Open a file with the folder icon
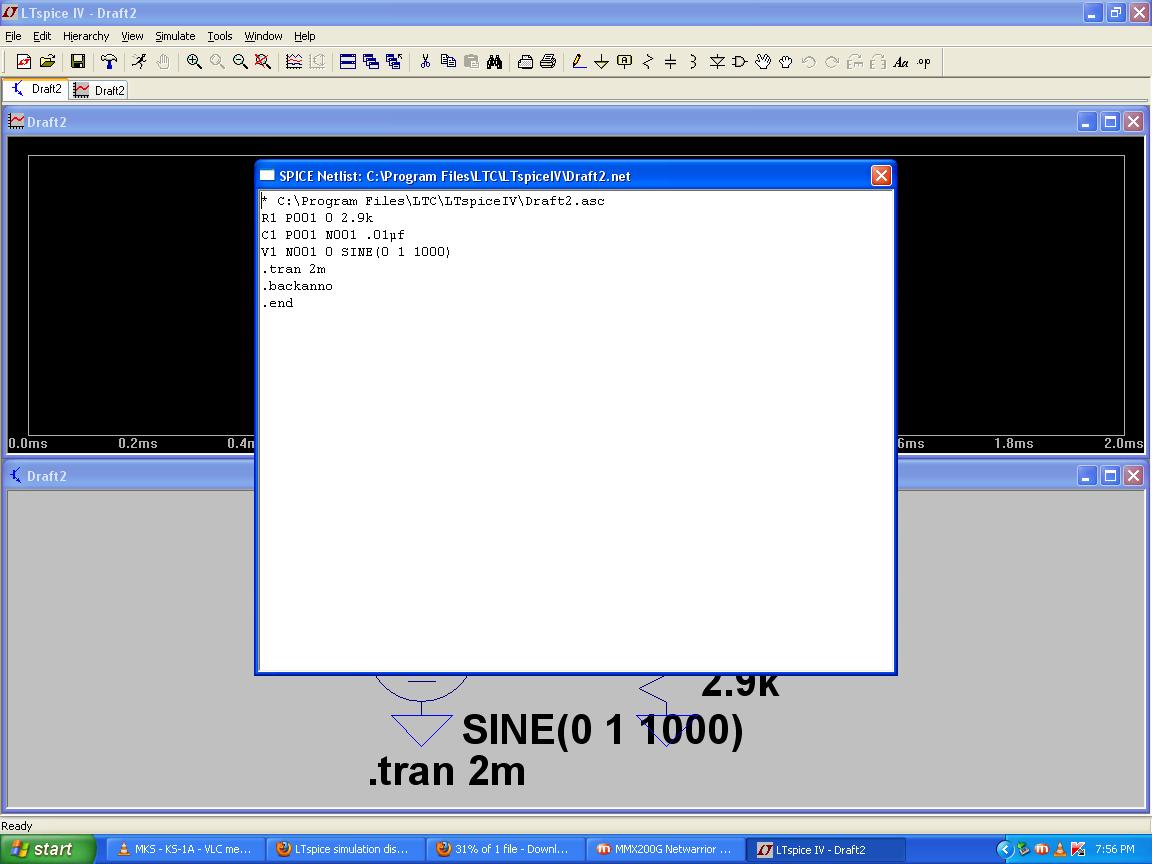 point(47,62)
